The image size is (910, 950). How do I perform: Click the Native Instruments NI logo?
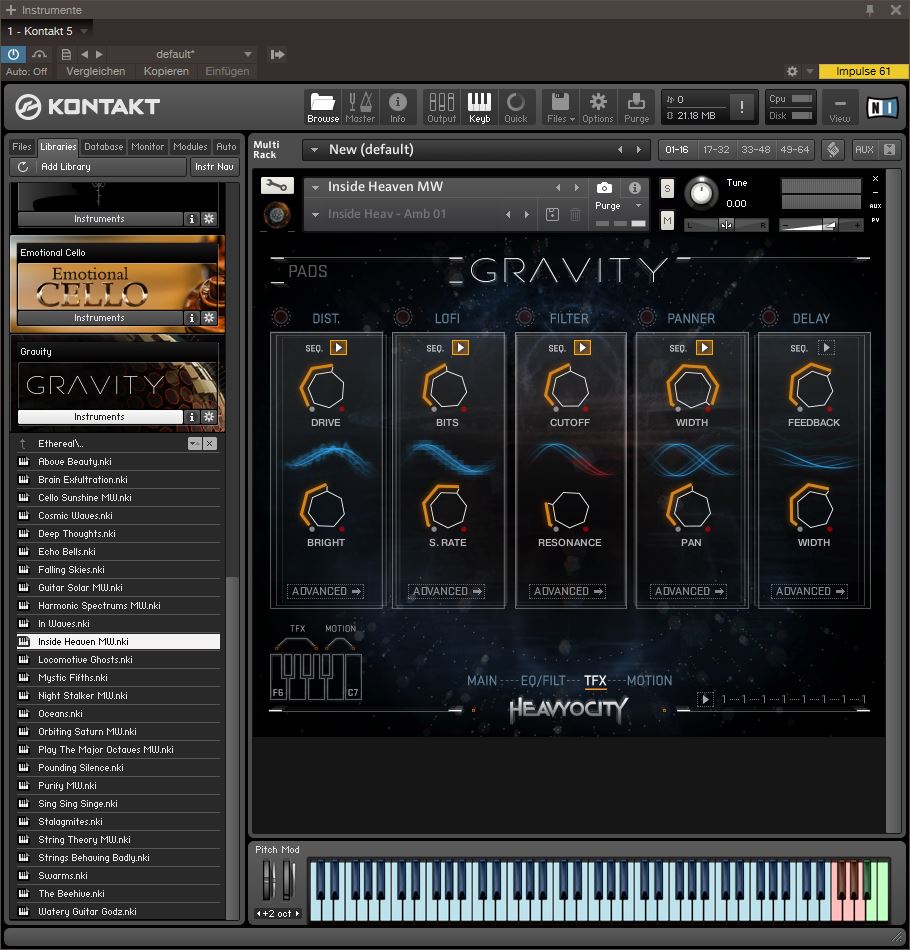pyautogui.click(x=882, y=107)
